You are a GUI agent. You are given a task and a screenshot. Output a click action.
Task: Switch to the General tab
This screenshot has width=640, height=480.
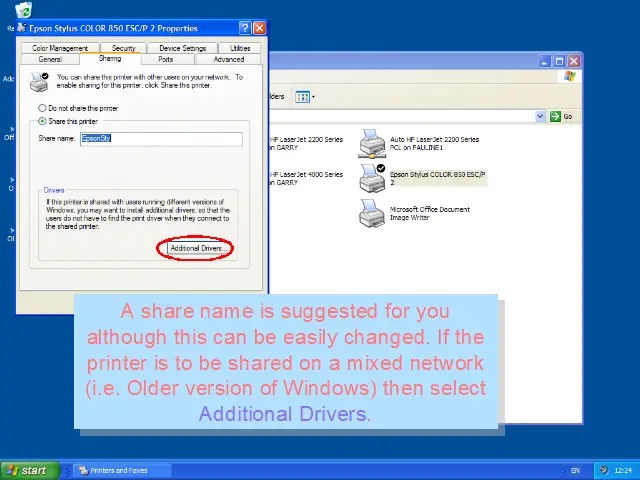50,59
